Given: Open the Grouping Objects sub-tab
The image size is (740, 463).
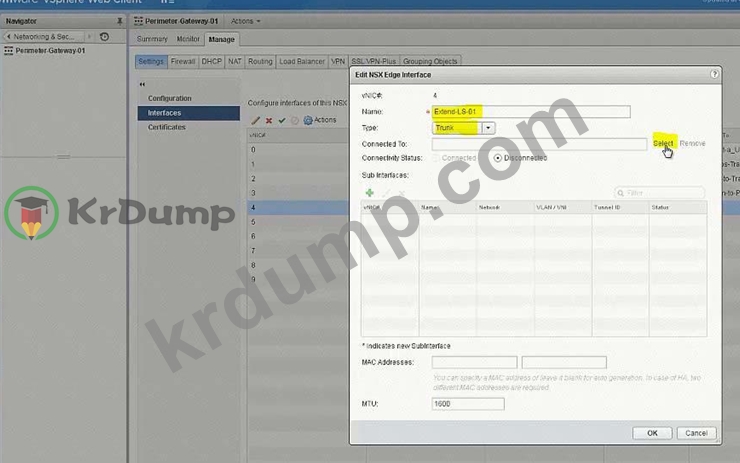Looking at the screenshot, I should click(x=430, y=61).
